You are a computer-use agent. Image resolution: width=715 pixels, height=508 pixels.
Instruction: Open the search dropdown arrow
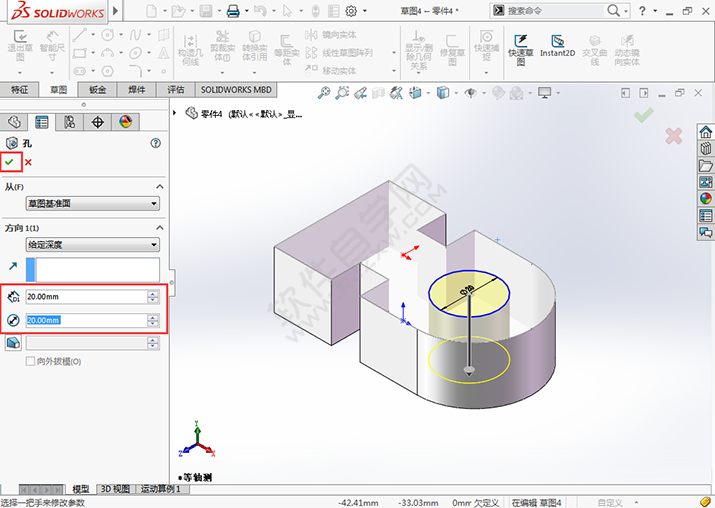pyautogui.click(x=626, y=11)
